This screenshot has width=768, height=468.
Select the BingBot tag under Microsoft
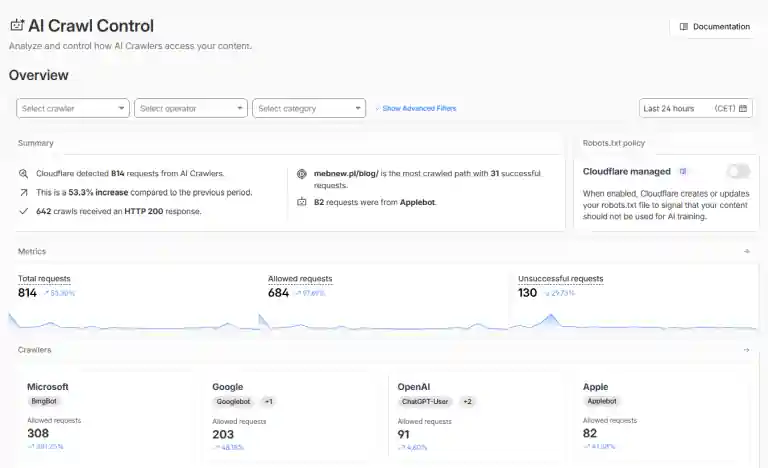(x=44, y=401)
